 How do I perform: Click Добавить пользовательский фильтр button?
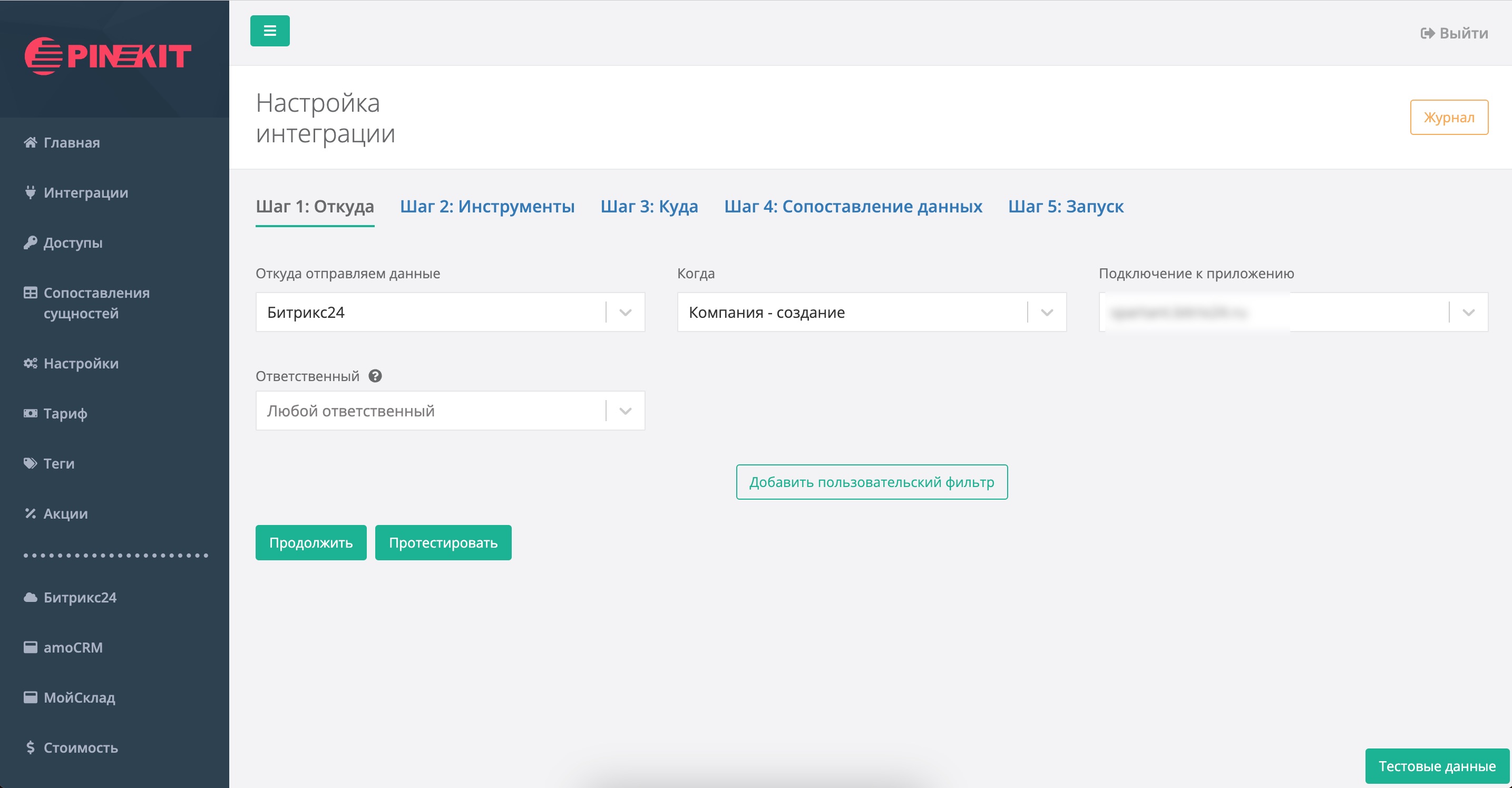tap(871, 481)
